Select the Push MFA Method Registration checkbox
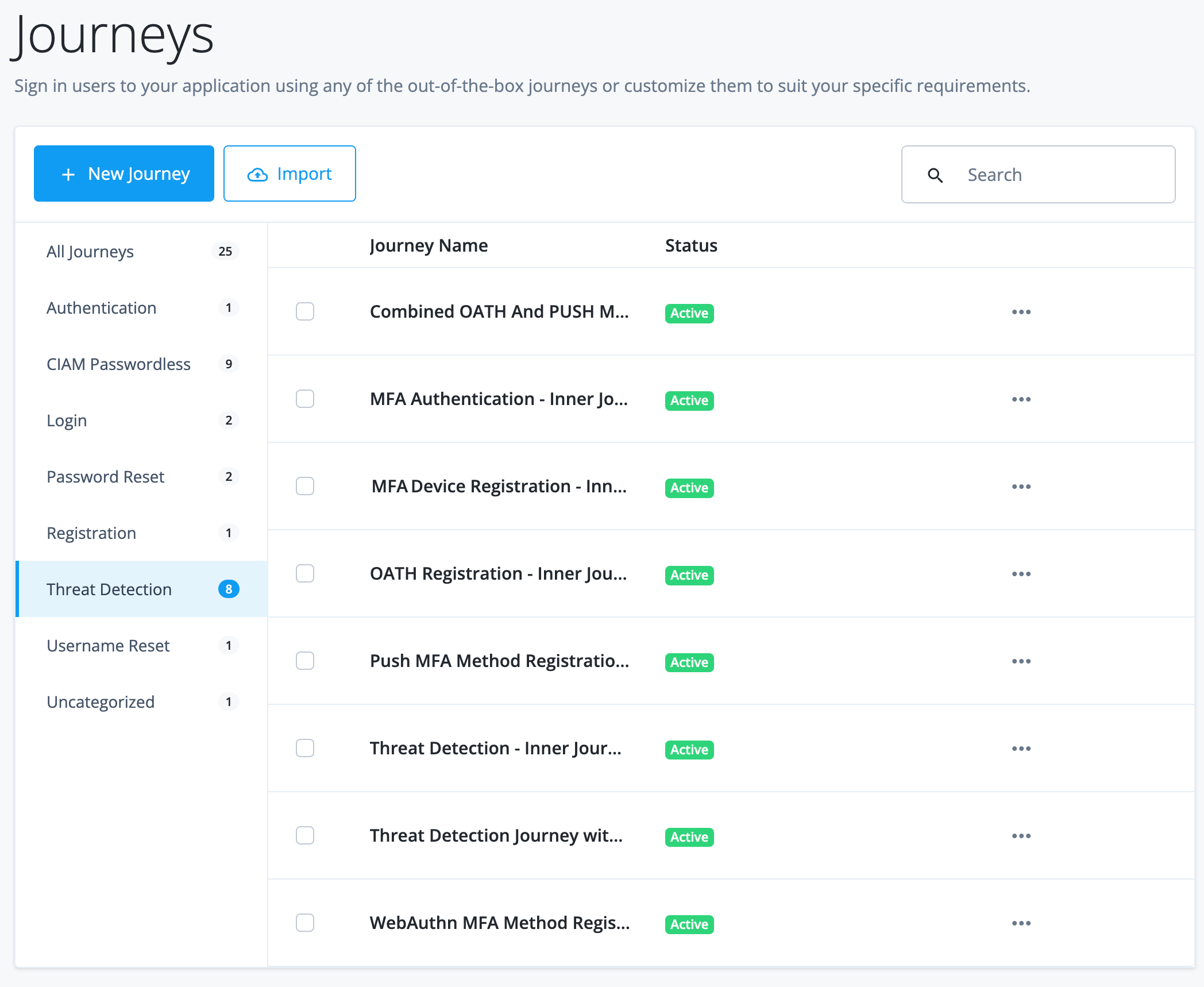This screenshot has height=987, width=1204. pyautogui.click(x=305, y=661)
